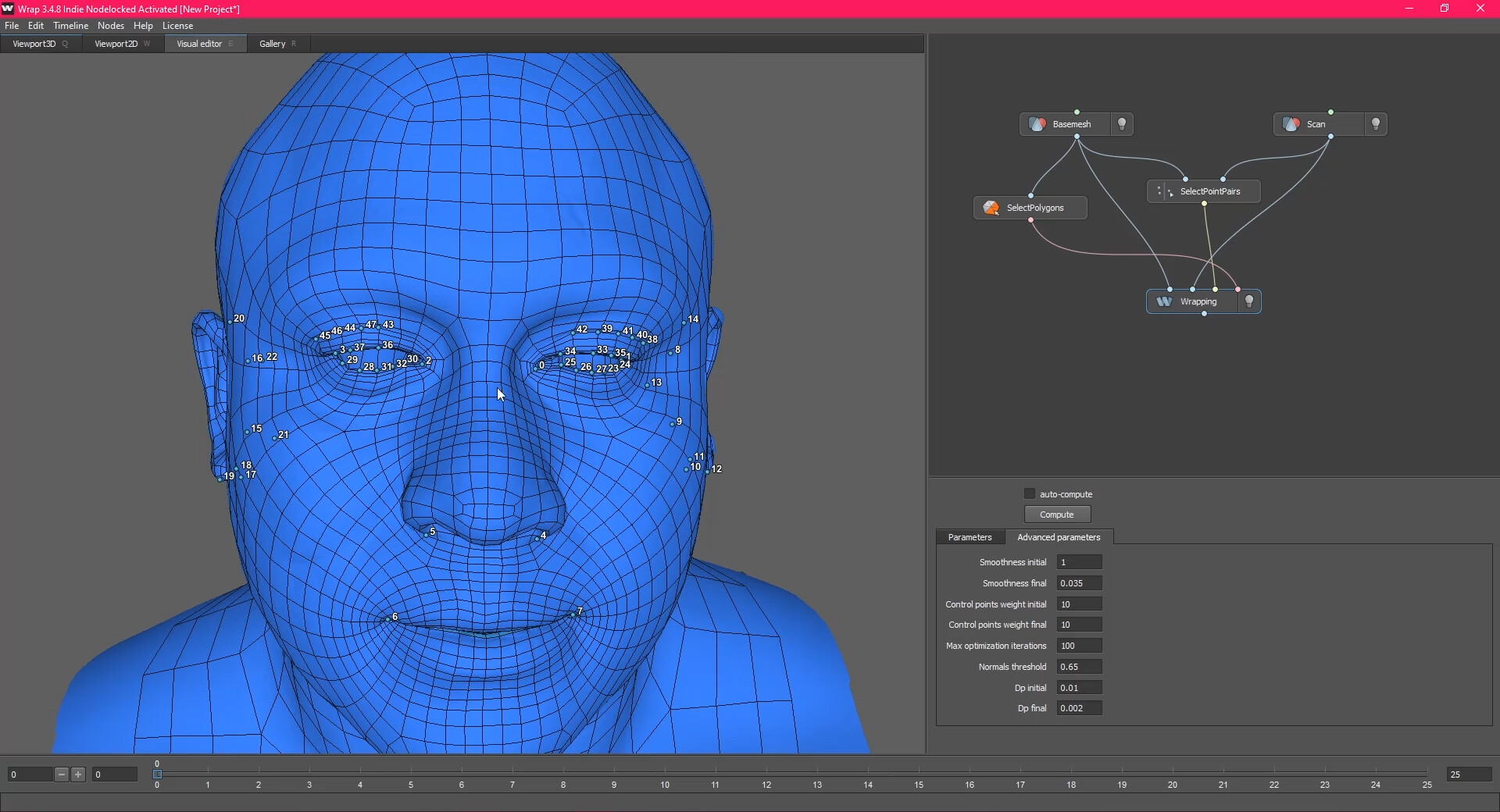Click the plus button to increment frame

[78, 775]
